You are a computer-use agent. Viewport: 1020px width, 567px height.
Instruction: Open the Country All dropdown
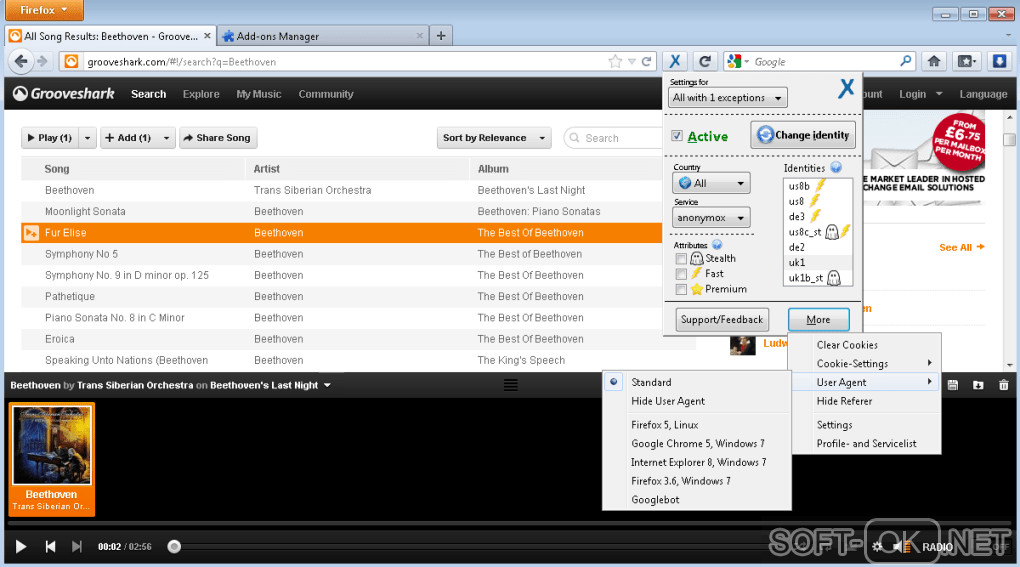point(710,183)
